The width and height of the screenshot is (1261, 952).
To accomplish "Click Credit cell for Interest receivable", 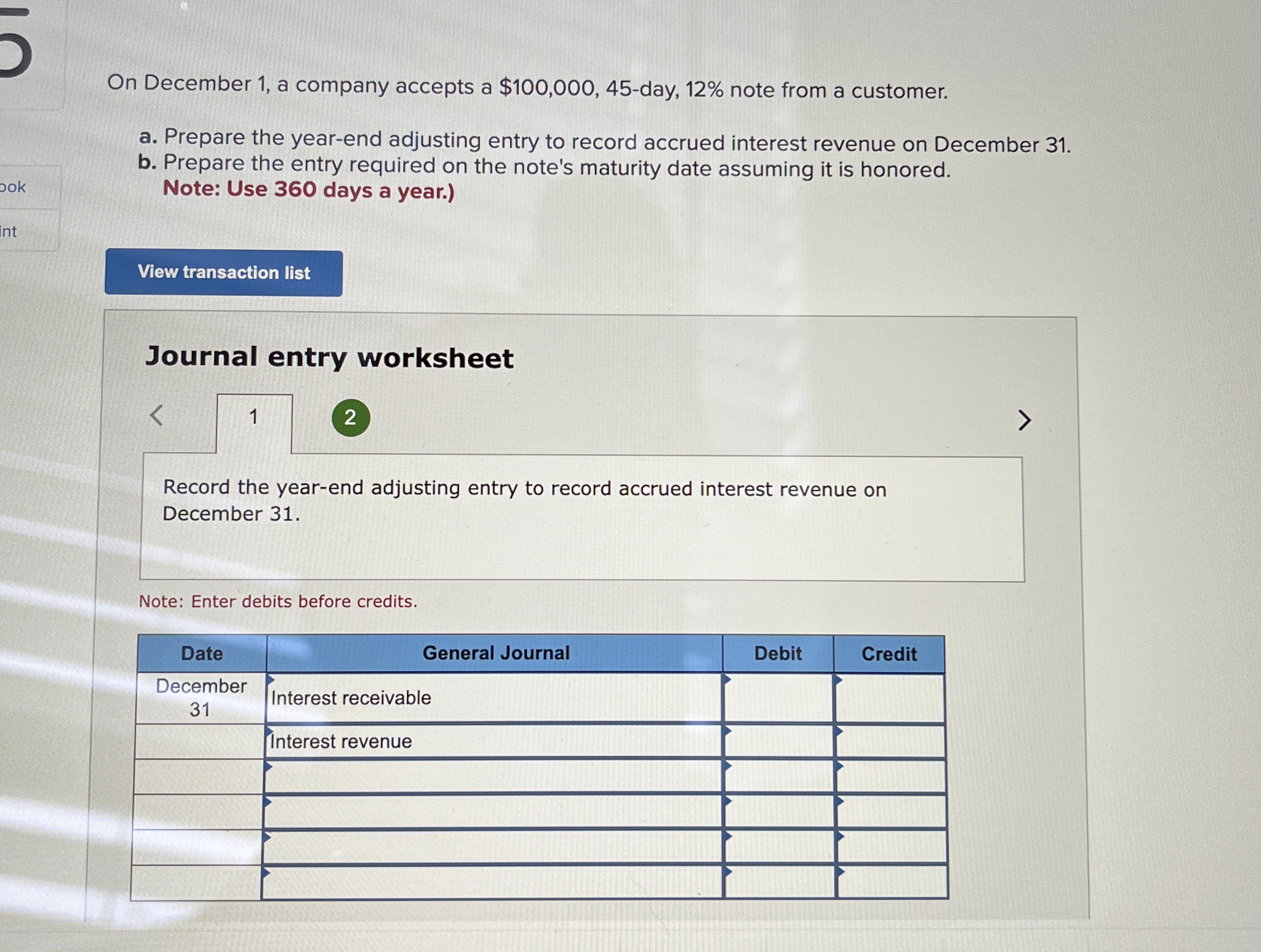I will coord(890,698).
